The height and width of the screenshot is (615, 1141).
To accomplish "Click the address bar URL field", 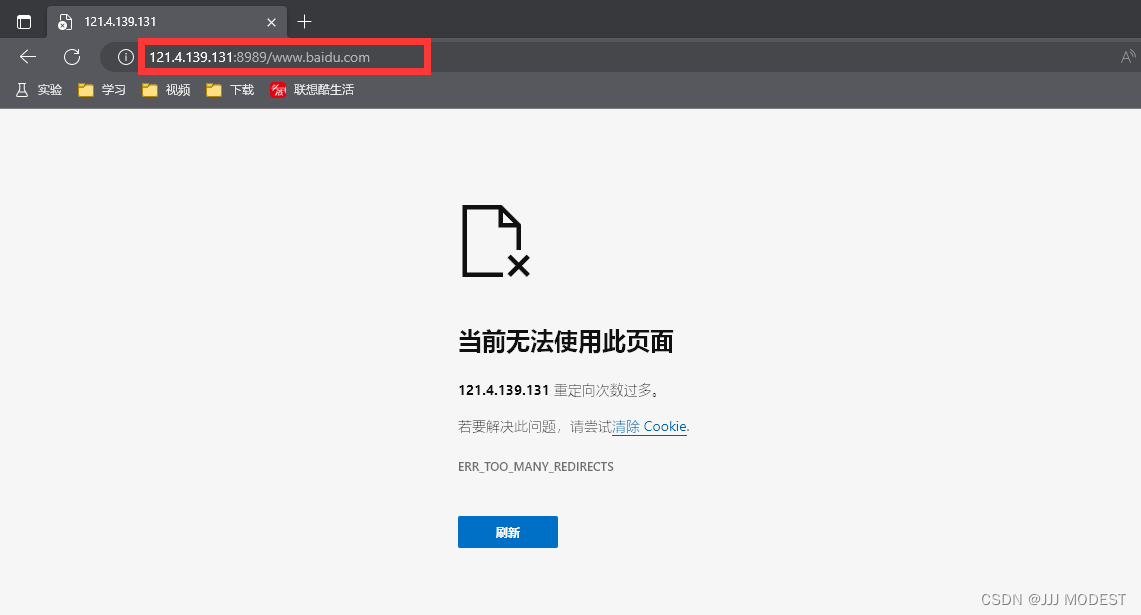I will click(284, 57).
